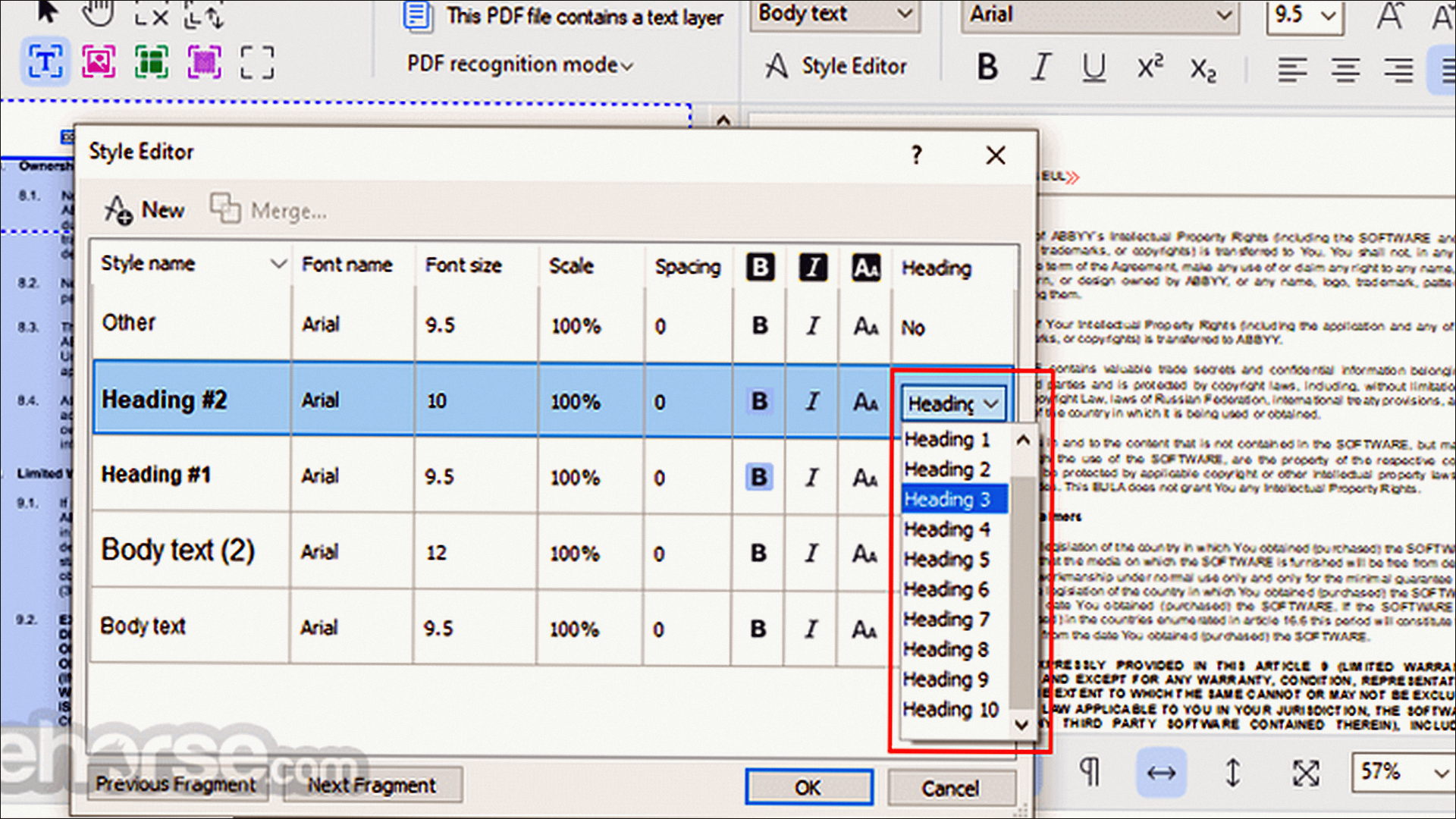
Task: Apply bold formatting in the main toolbar
Action: tap(987, 67)
